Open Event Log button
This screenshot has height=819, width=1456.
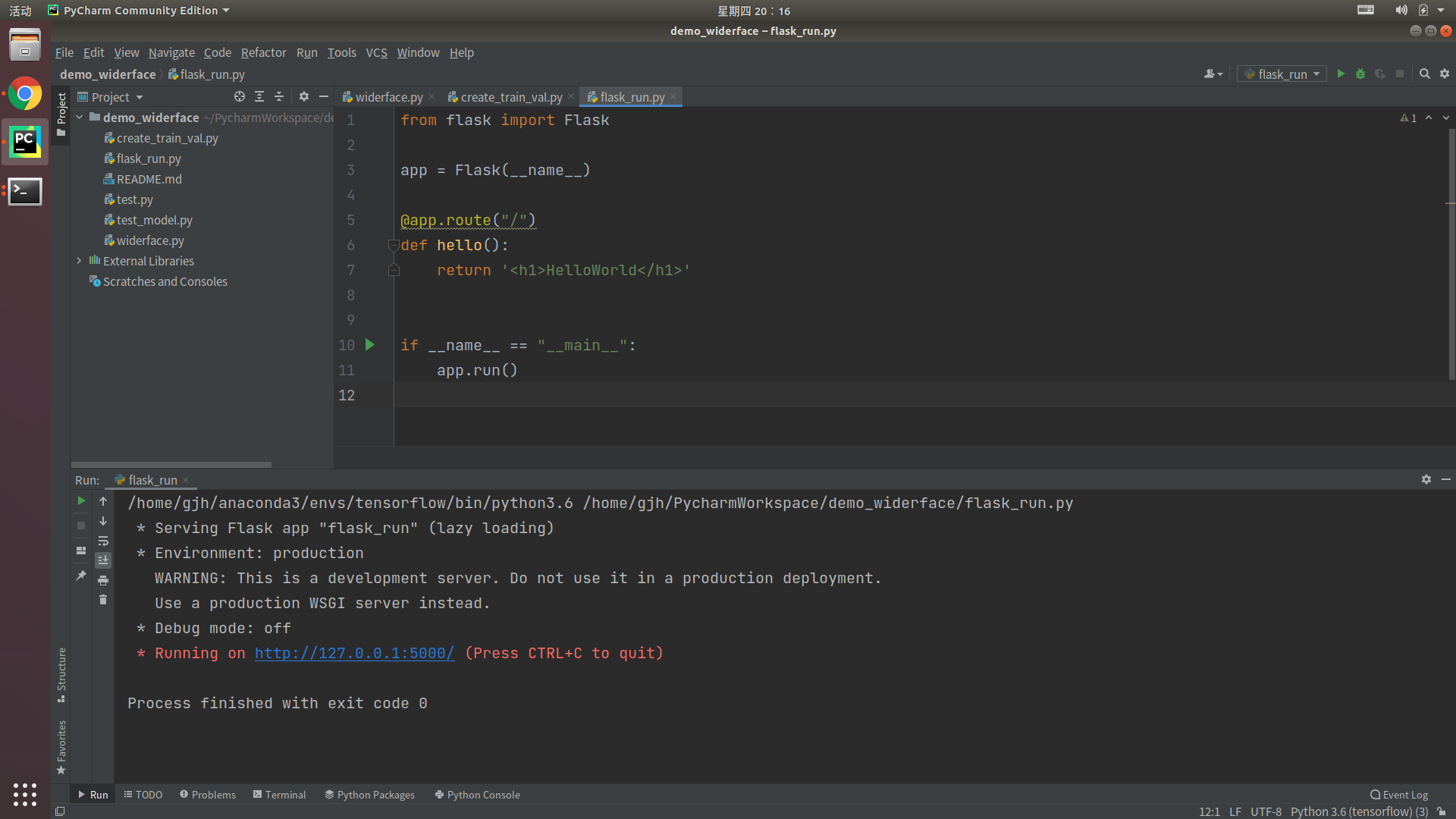[x=1399, y=795]
